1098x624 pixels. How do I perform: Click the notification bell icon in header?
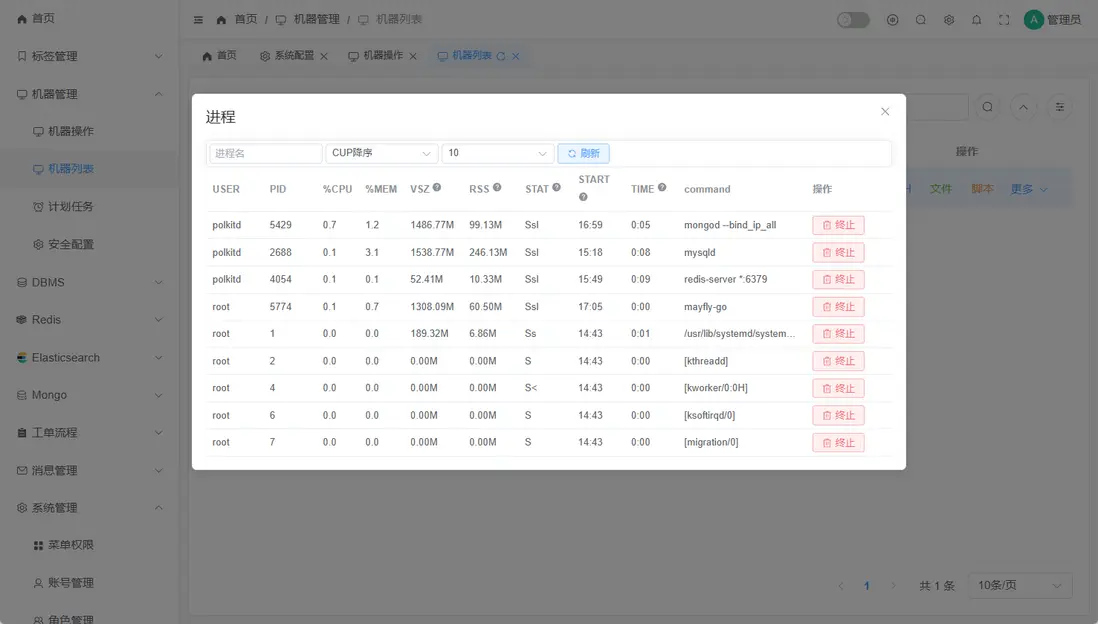click(977, 20)
